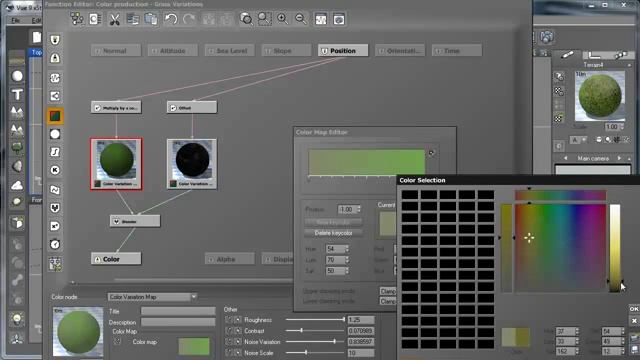Click the zoom-region magnifier with dashed box

point(264,19)
